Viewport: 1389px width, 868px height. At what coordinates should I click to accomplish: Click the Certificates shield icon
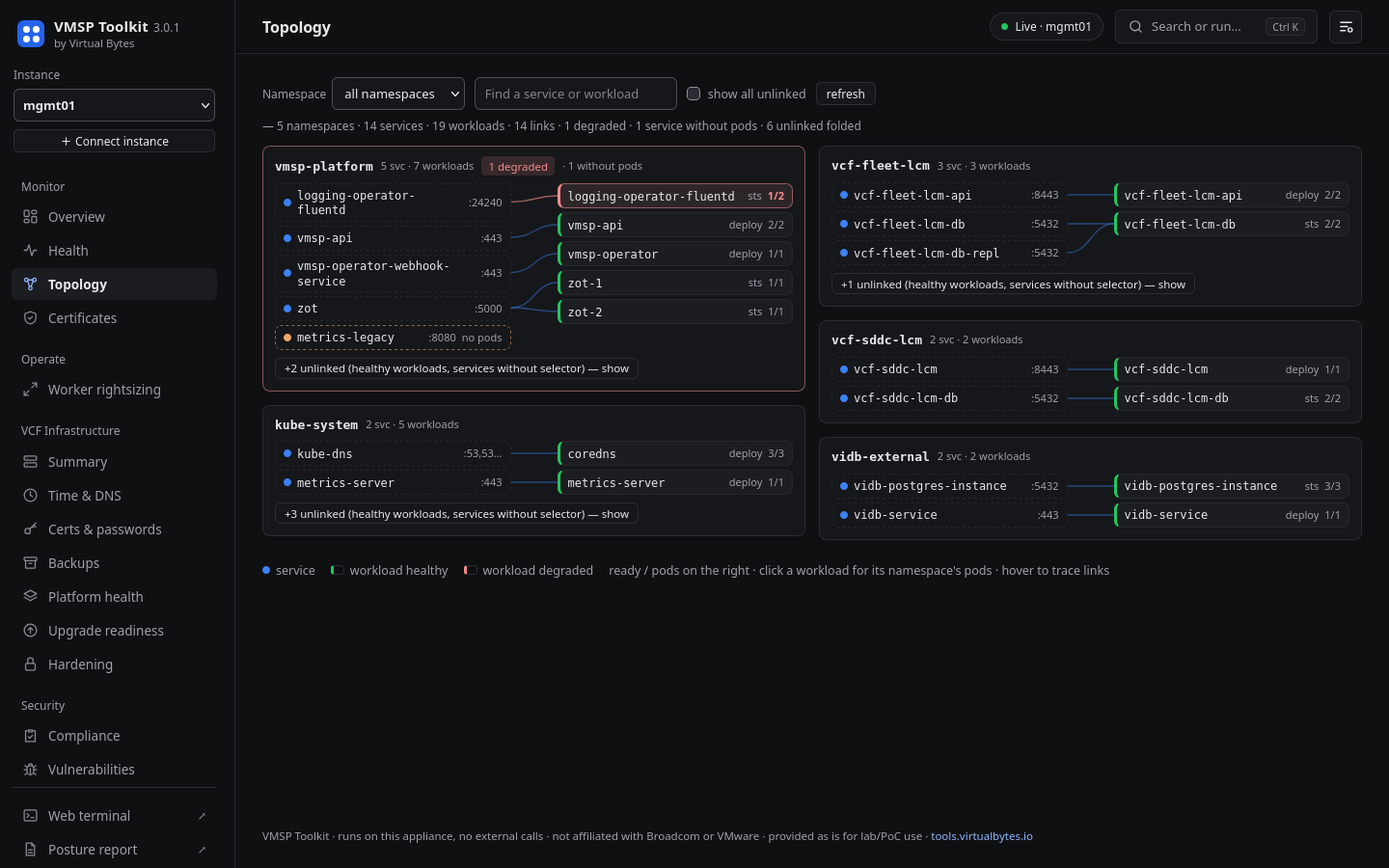click(x=30, y=318)
